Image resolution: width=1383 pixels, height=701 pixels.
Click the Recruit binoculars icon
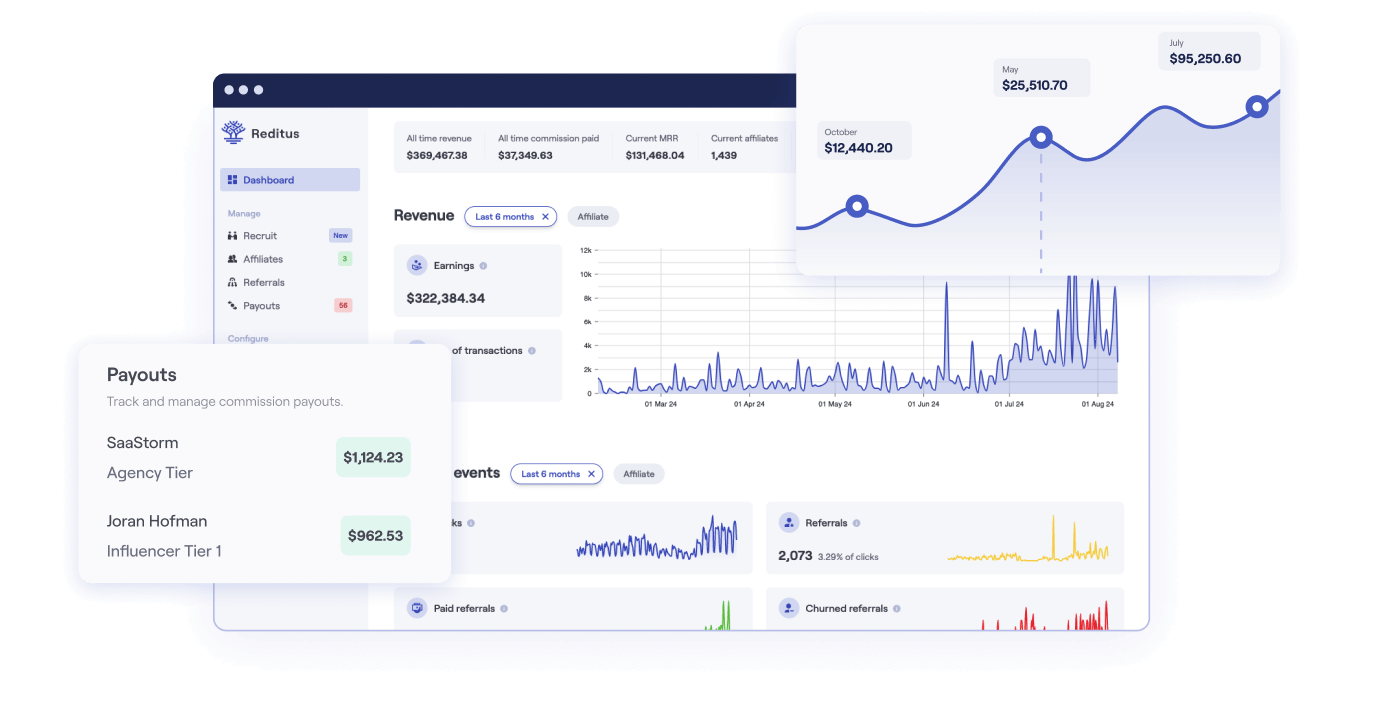[x=232, y=236]
